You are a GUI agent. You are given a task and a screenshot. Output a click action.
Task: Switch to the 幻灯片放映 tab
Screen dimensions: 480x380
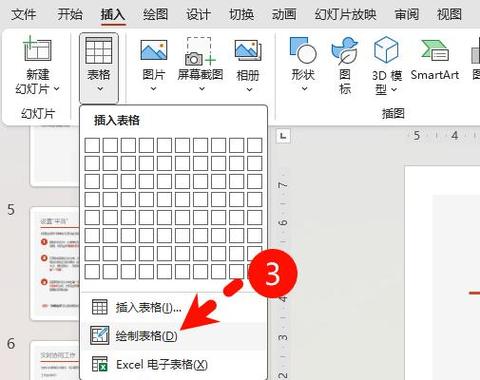click(x=345, y=15)
